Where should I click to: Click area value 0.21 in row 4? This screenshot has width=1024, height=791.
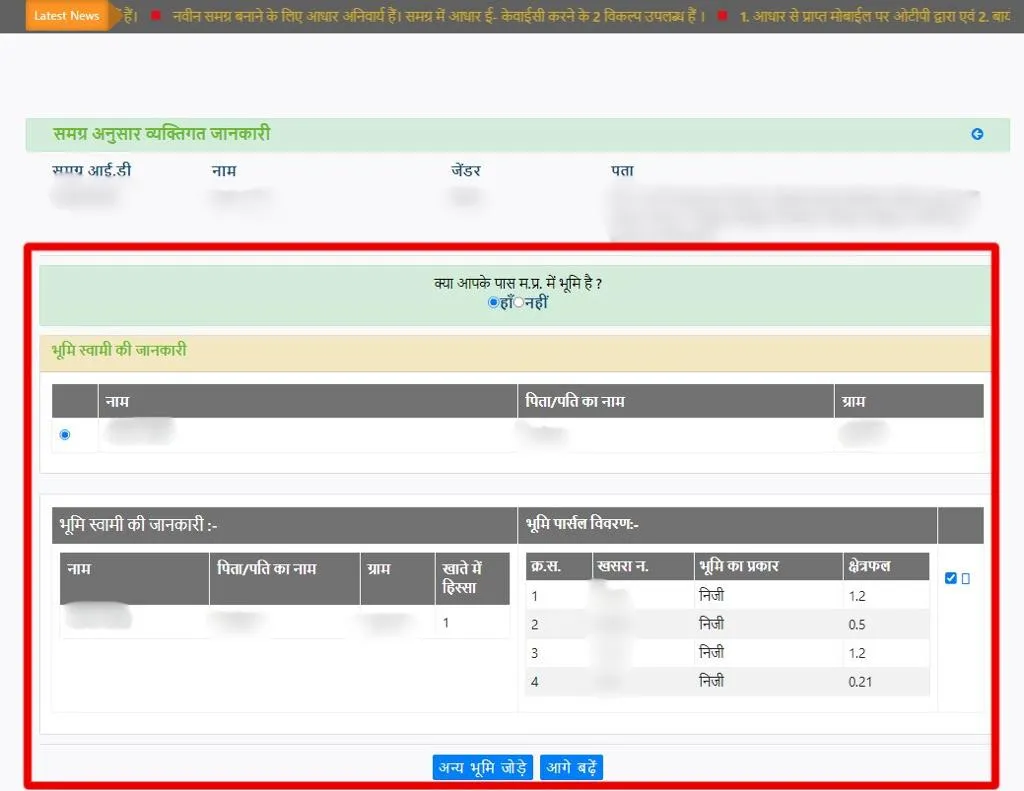tap(860, 682)
